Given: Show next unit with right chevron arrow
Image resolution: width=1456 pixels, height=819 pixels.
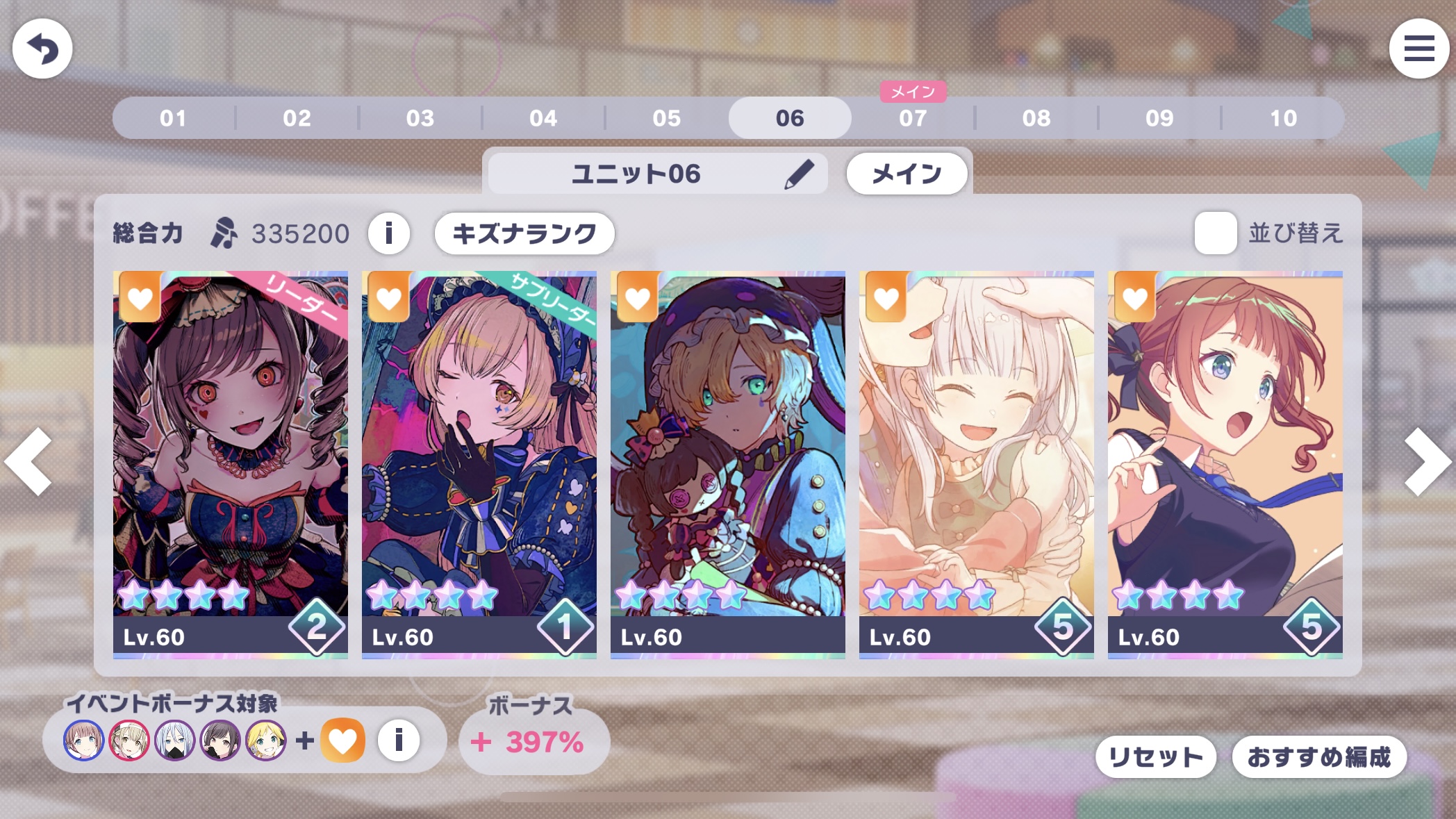Looking at the screenshot, I should (x=1427, y=462).
